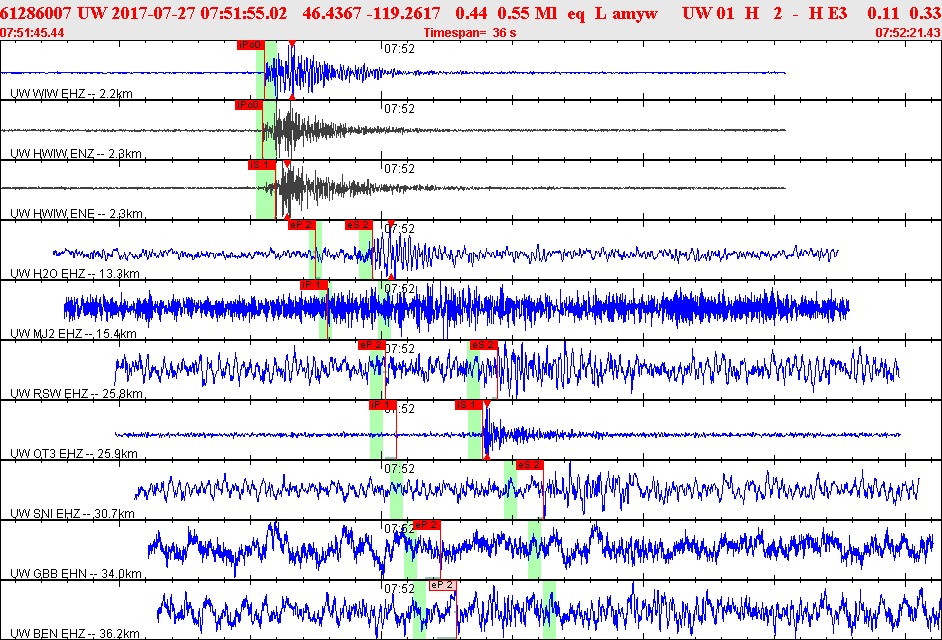The height and width of the screenshot is (640, 942).
Task: Click the eS 2 pick flag on RSW trace
Action: [x=483, y=345]
